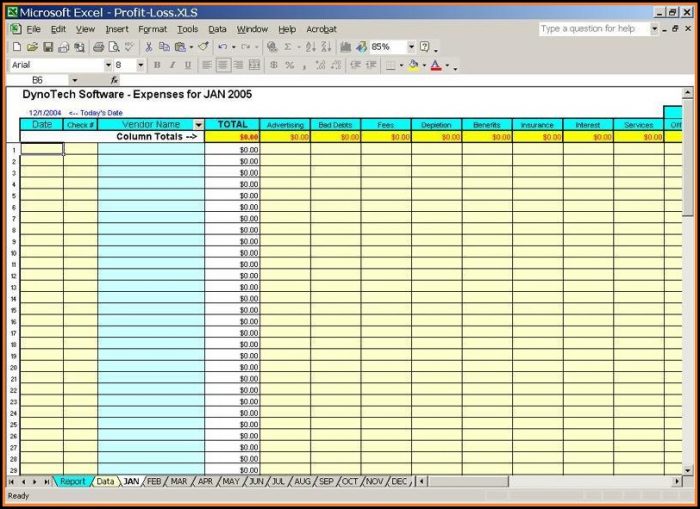Viewport: 700px width, 509px height.
Task: Select the Date cell in row 1
Action: 42,149
